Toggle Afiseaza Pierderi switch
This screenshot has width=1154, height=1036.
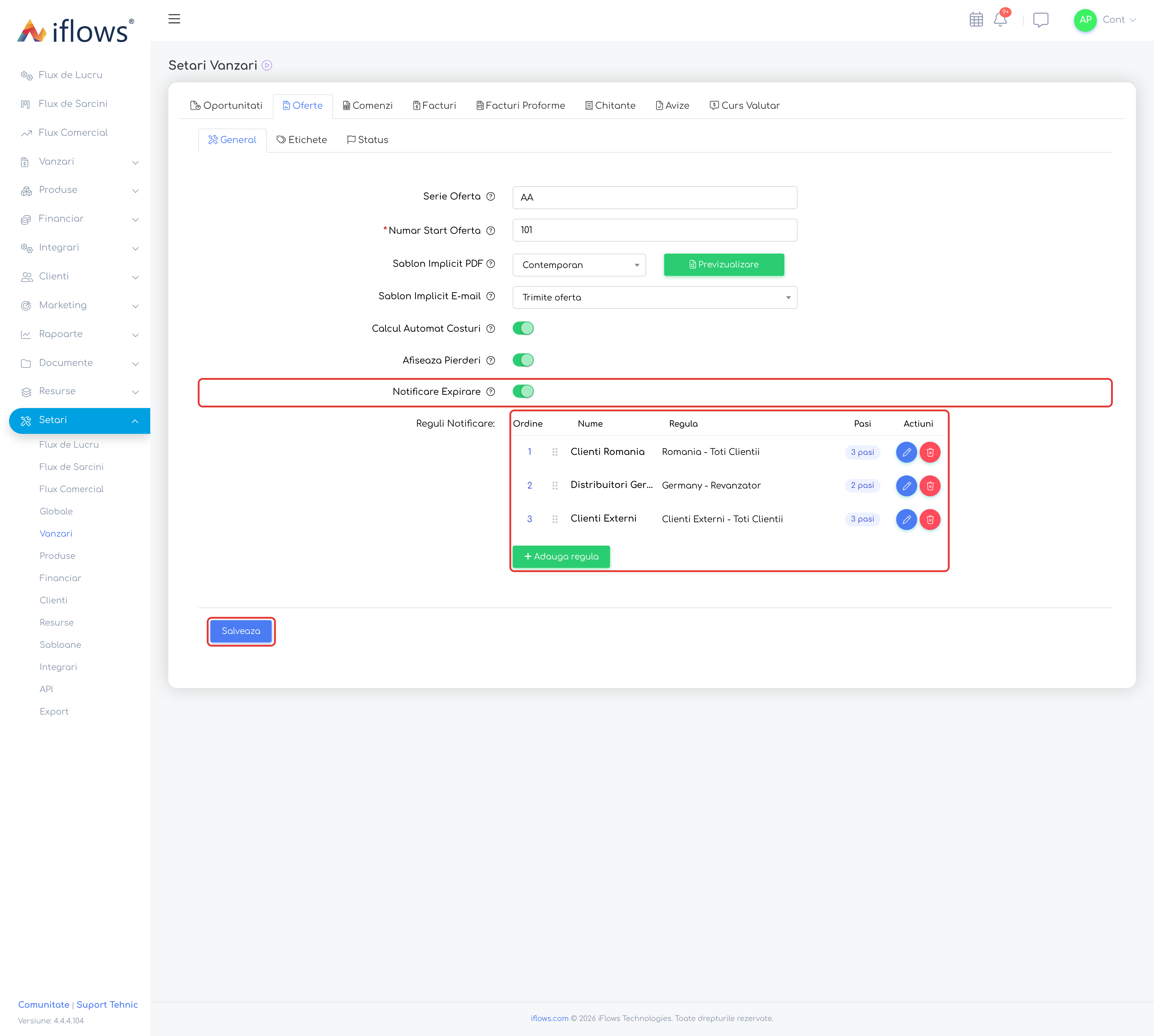(523, 360)
